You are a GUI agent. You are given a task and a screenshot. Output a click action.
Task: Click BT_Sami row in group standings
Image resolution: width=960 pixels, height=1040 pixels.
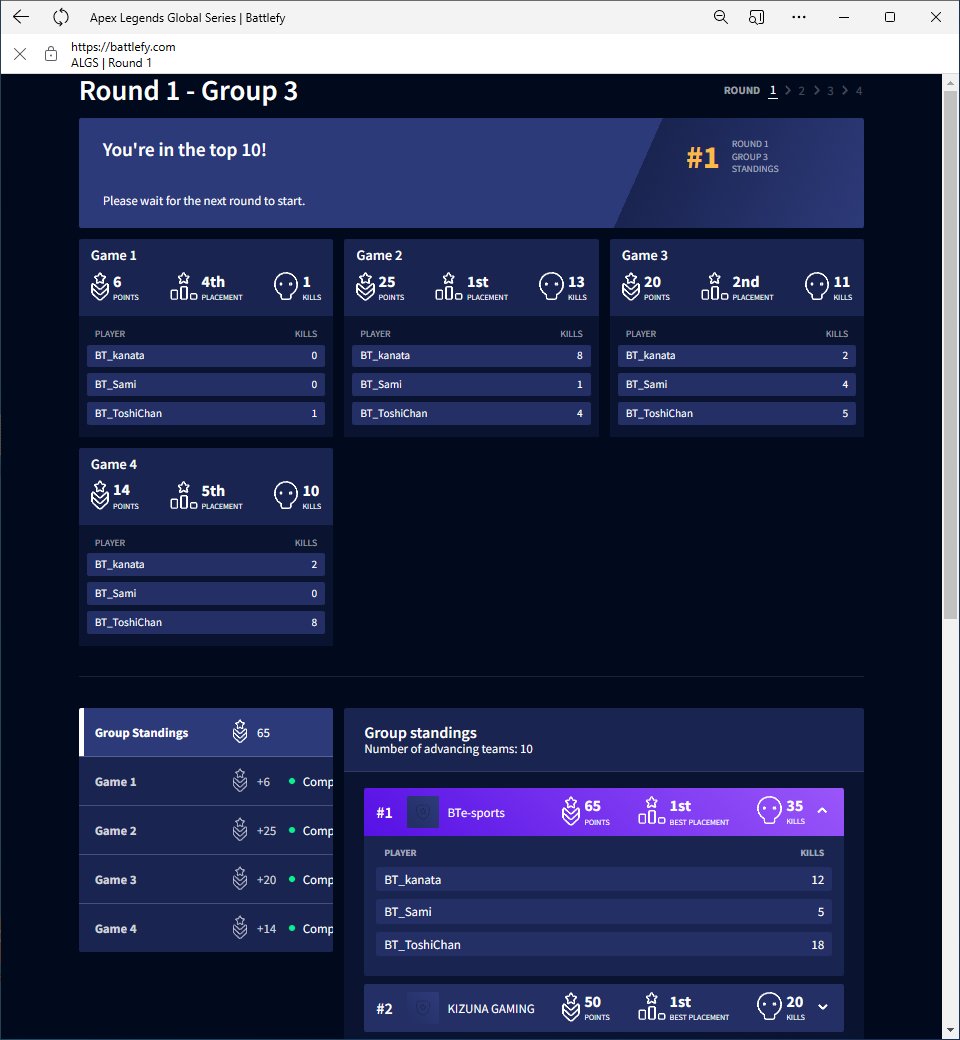(604, 912)
